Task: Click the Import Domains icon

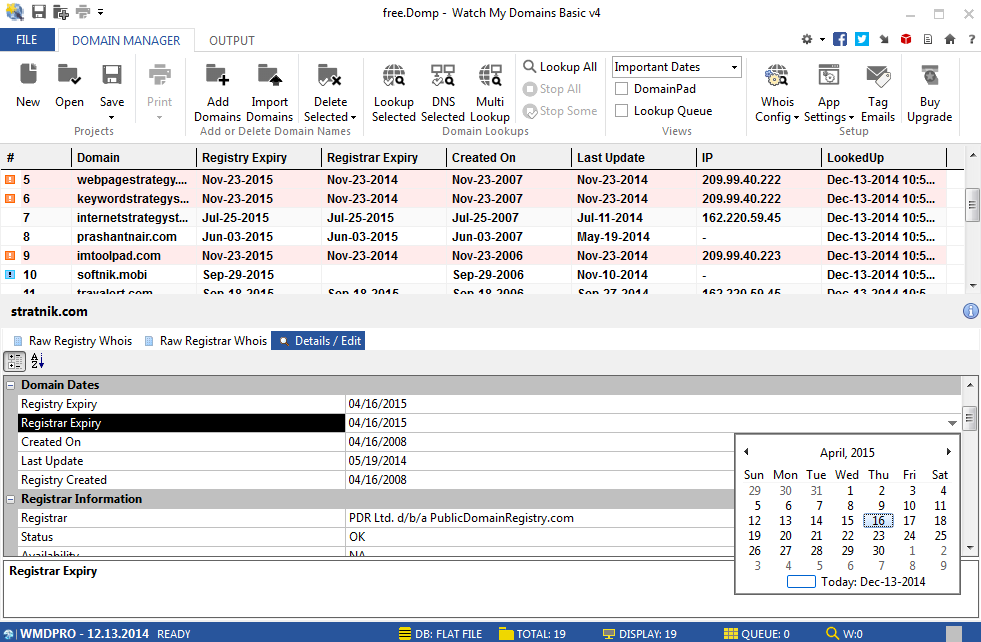Action: click(270, 74)
